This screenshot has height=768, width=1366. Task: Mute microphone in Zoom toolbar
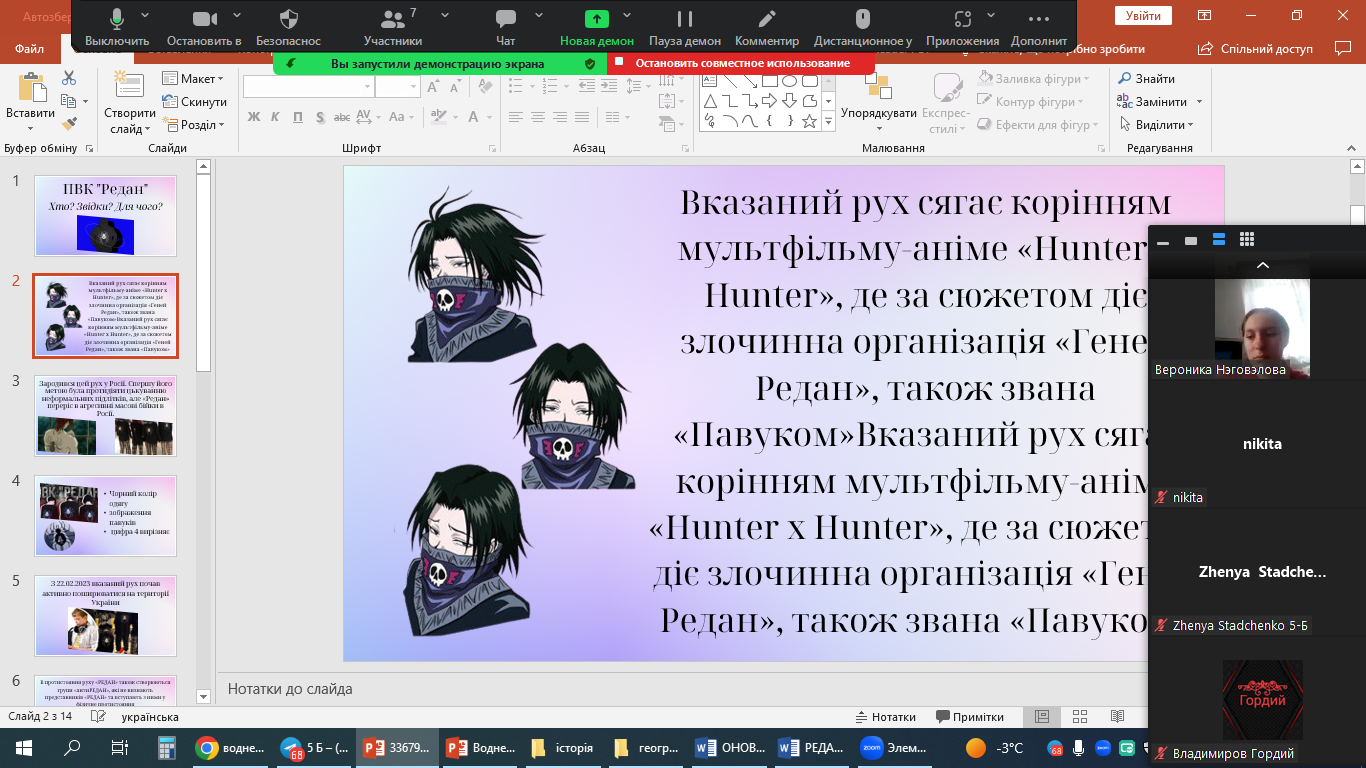pyautogui.click(x=117, y=25)
